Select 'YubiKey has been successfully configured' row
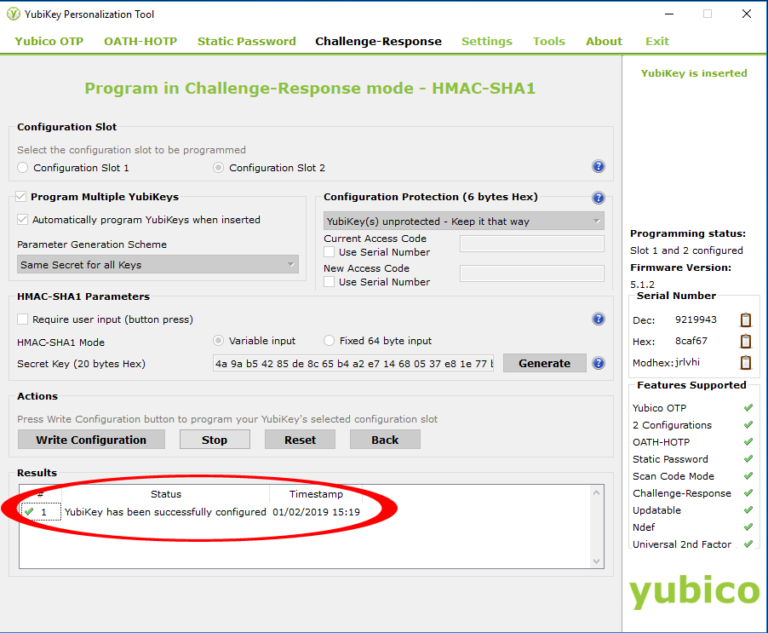The width and height of the screenshot is (768, 633). [165, 512]
